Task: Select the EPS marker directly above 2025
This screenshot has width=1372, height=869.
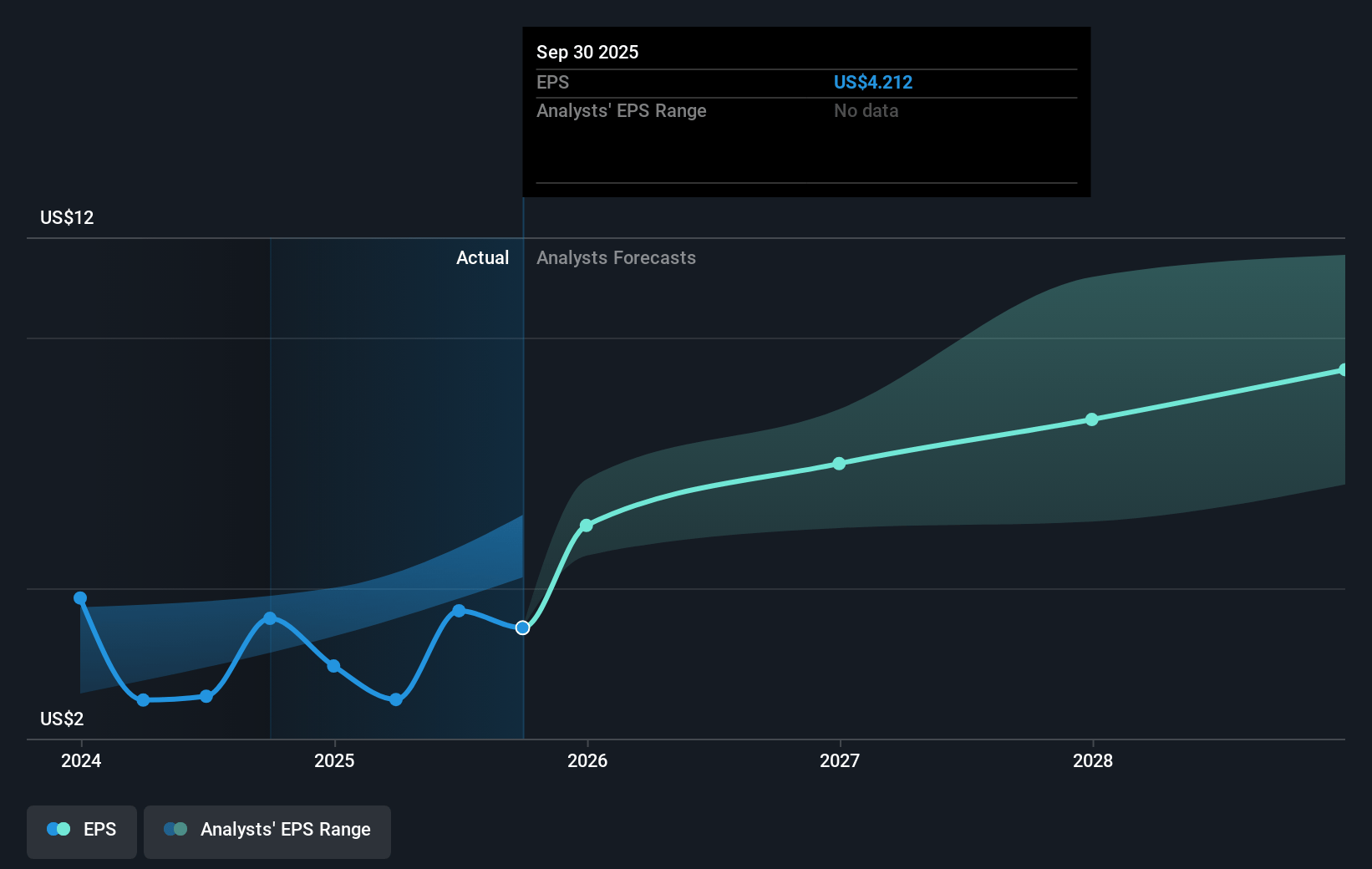Action: tap(333, 666)
